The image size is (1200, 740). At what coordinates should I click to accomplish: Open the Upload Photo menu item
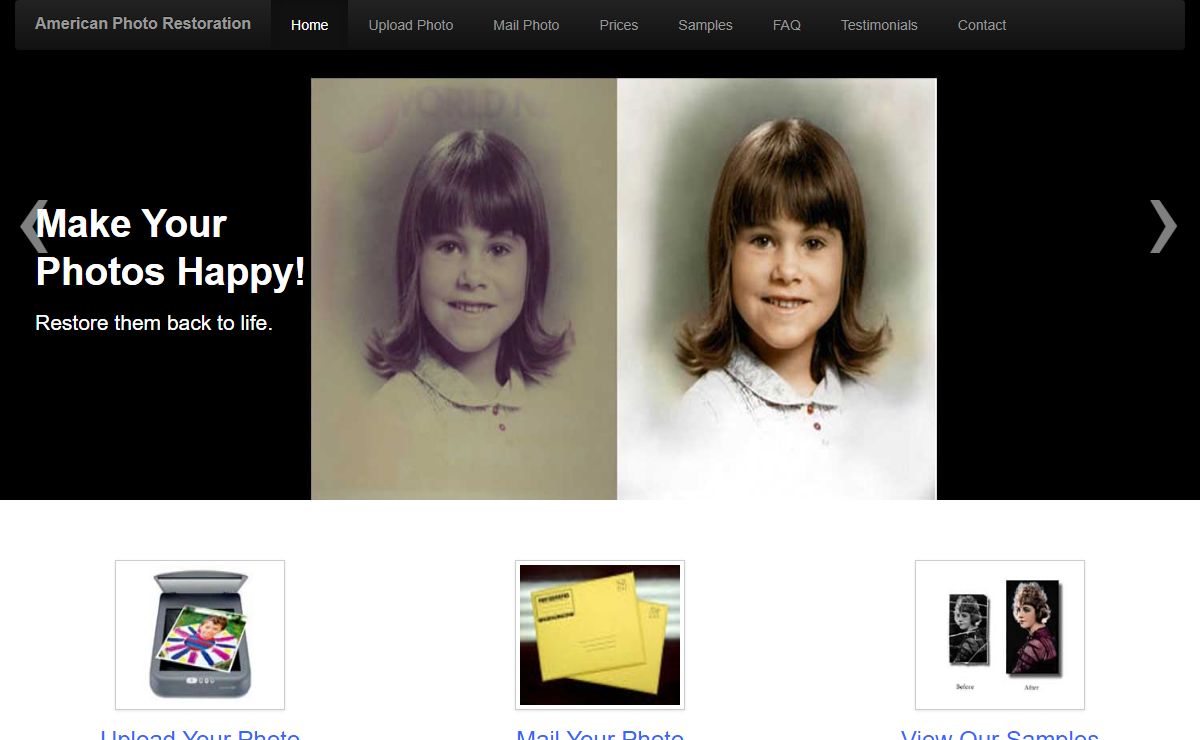410,25
